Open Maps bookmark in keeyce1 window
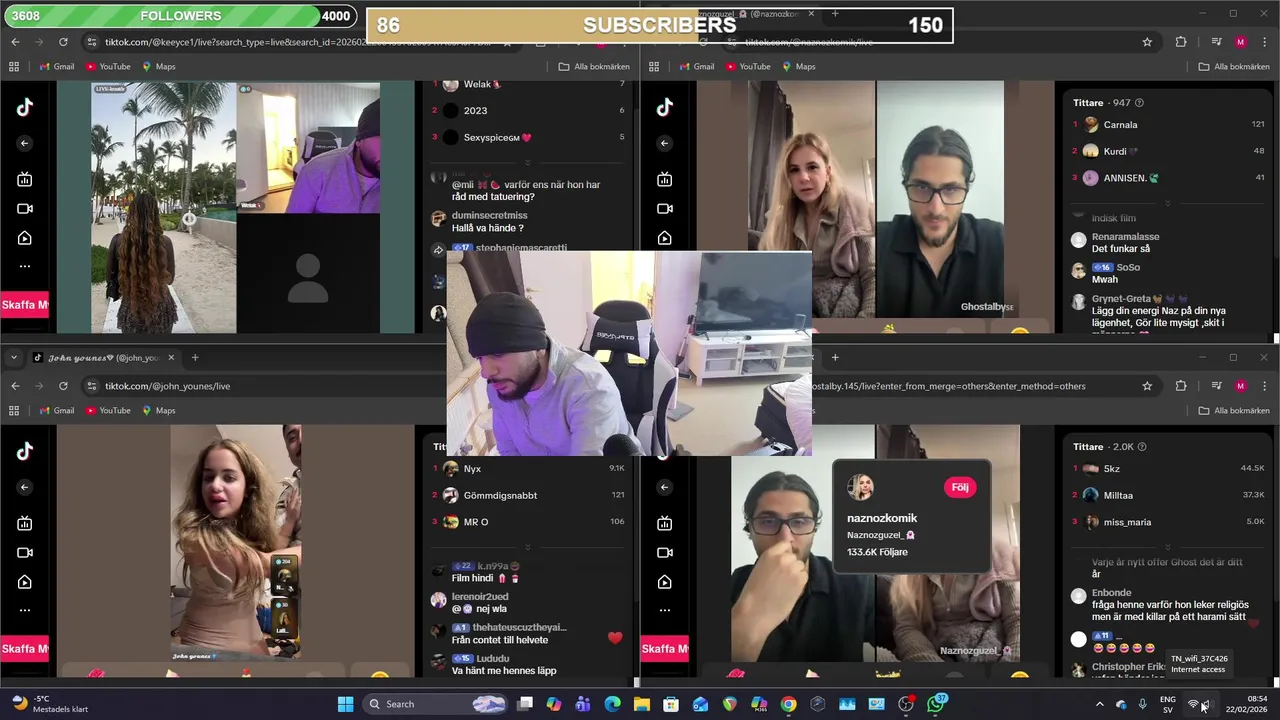The height and width of the screenshot is (720, 1280). [158, 67]
